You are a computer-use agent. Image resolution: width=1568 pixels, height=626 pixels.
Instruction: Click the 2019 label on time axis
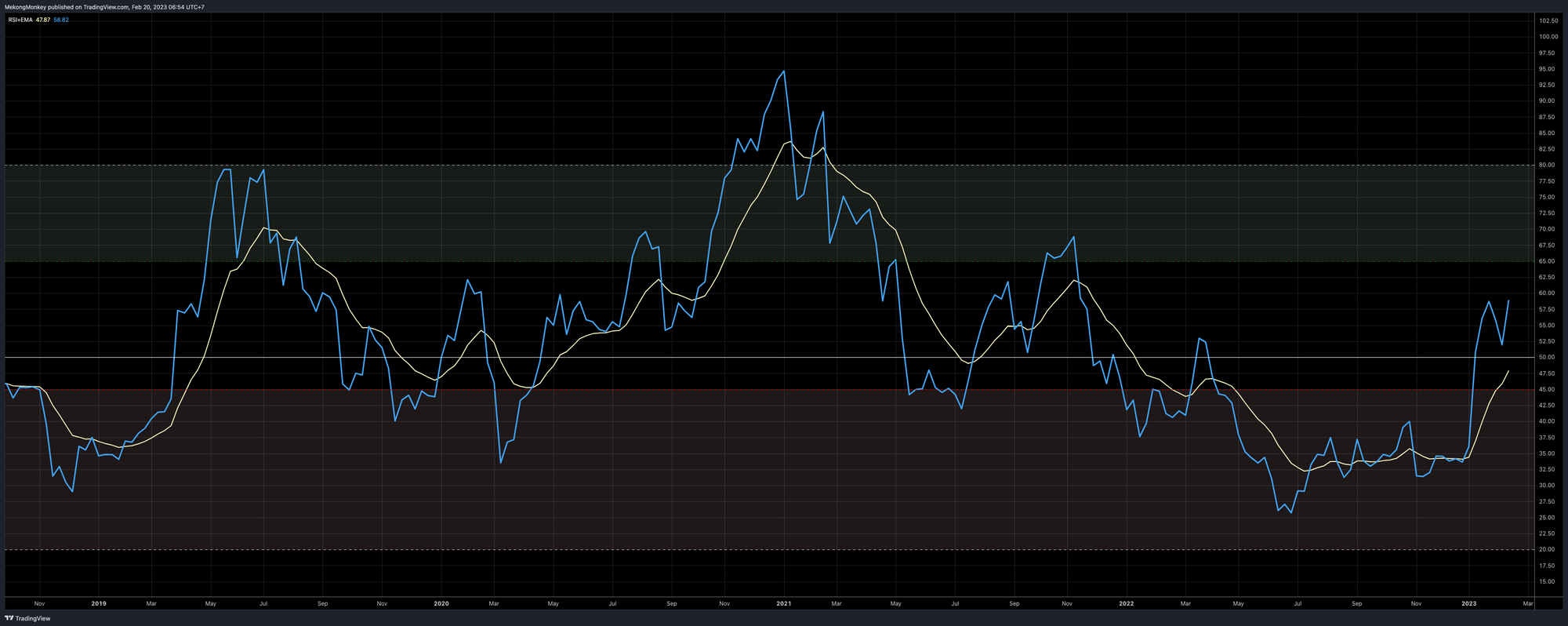tap(99, 604)
